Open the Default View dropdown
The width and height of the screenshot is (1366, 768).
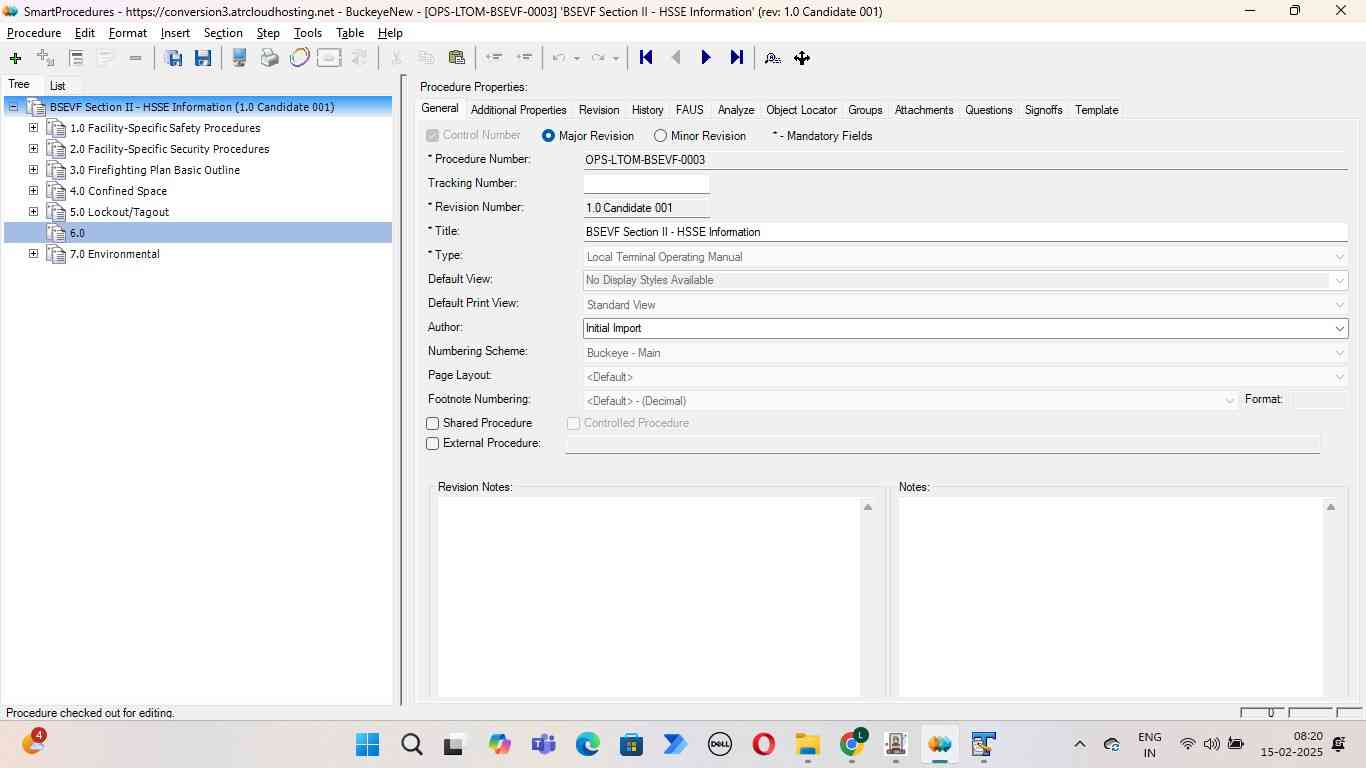(1339, 281)
